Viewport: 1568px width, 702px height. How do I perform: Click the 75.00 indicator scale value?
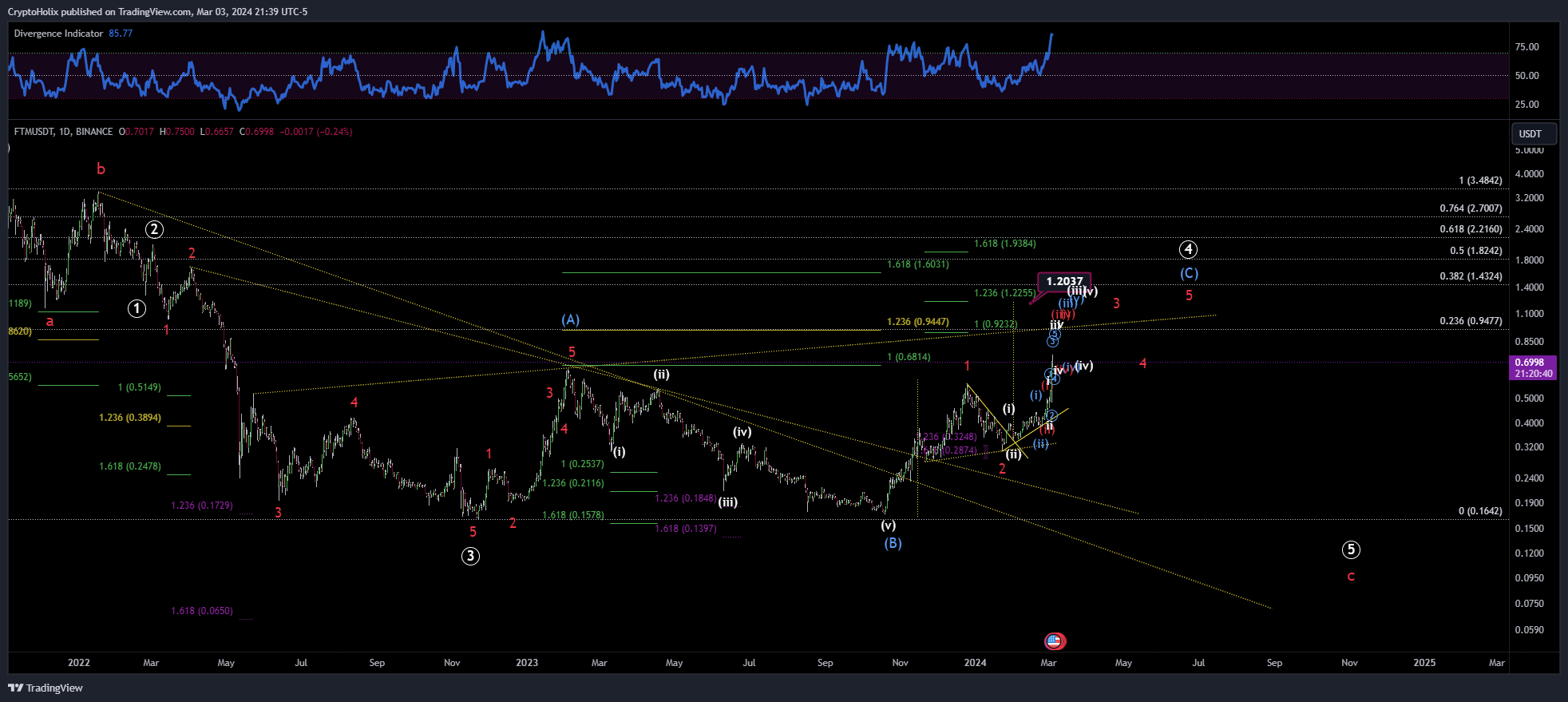[1527, 47]
